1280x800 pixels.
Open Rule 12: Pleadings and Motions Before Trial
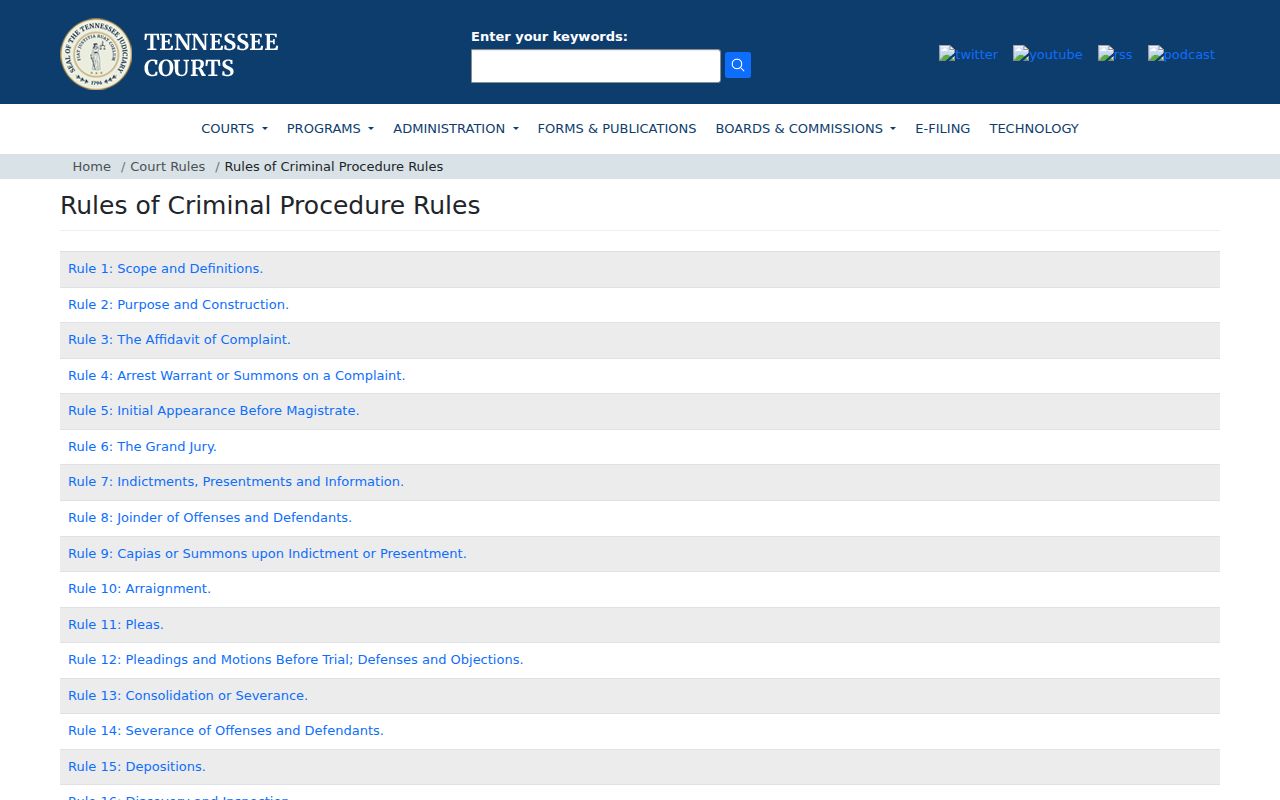(x=296, y=660)
